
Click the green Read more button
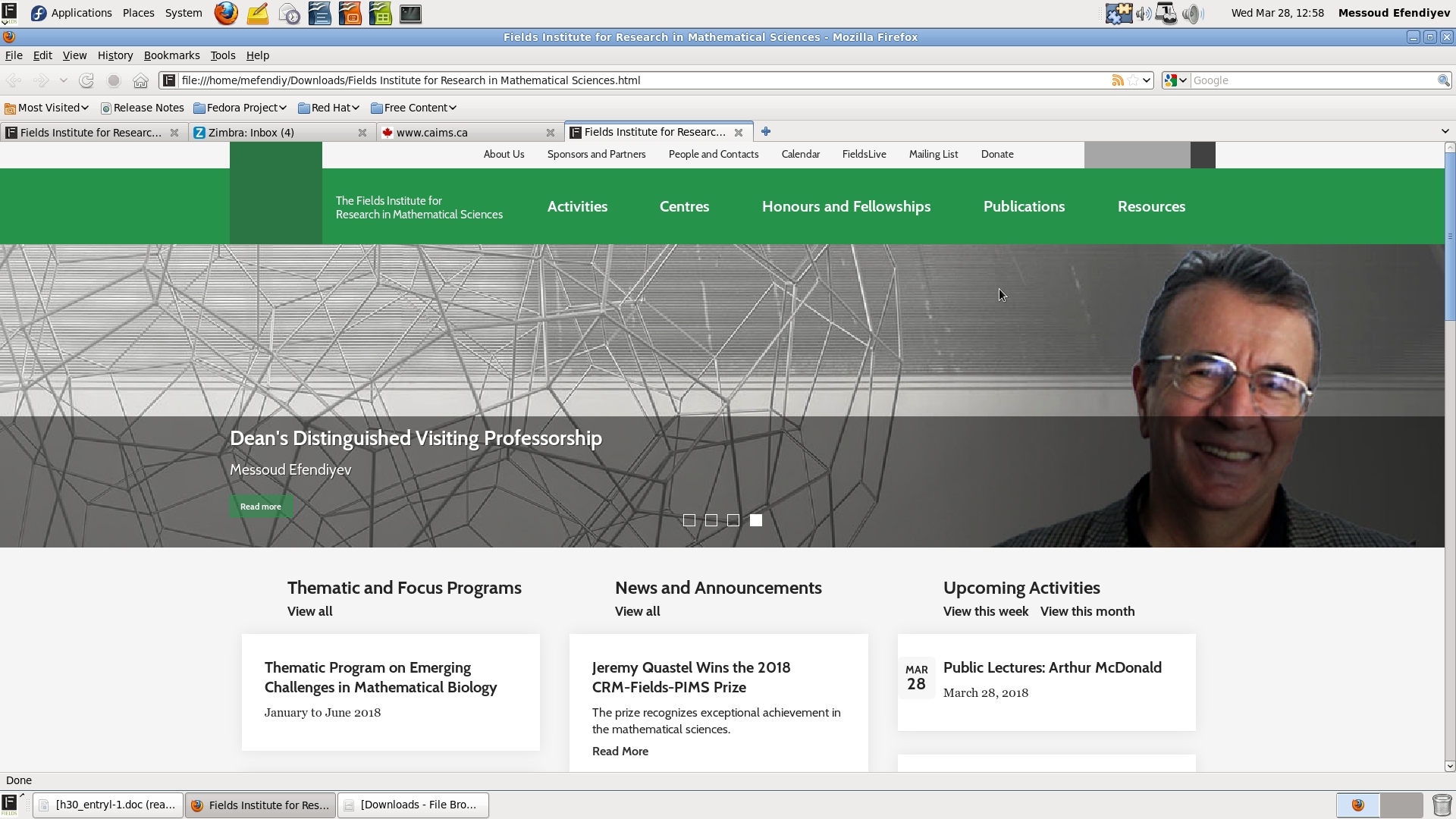[261, 507]
